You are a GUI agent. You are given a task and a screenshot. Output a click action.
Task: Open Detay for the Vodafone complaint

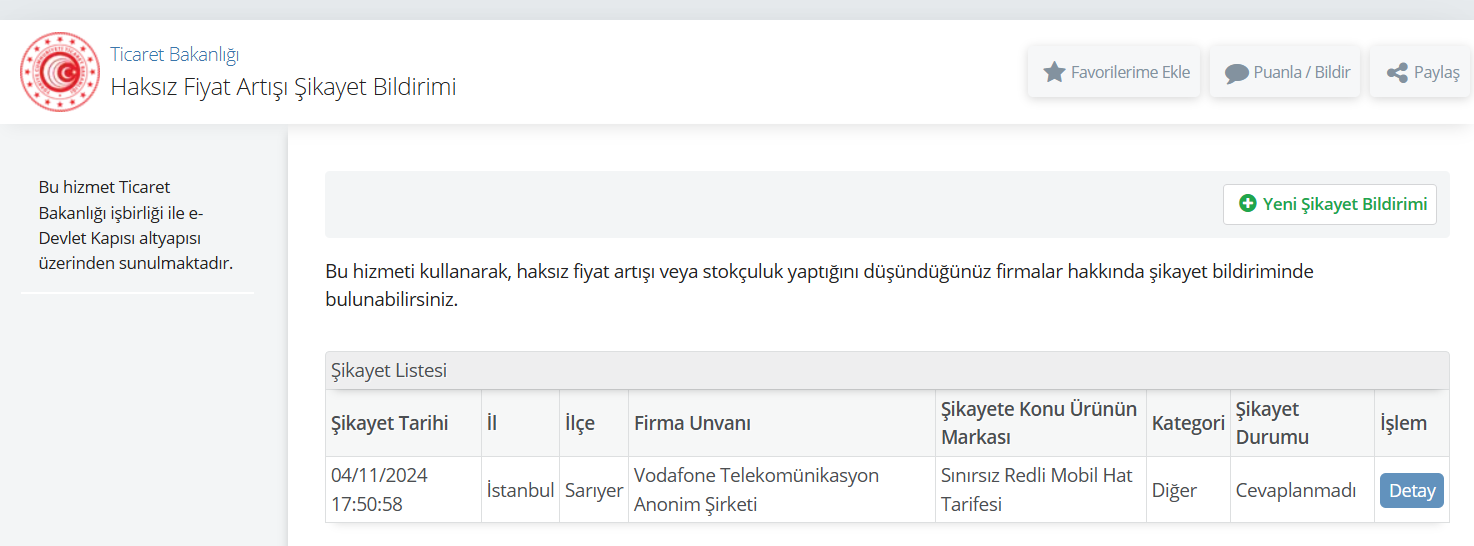(x=1412, y=491)
